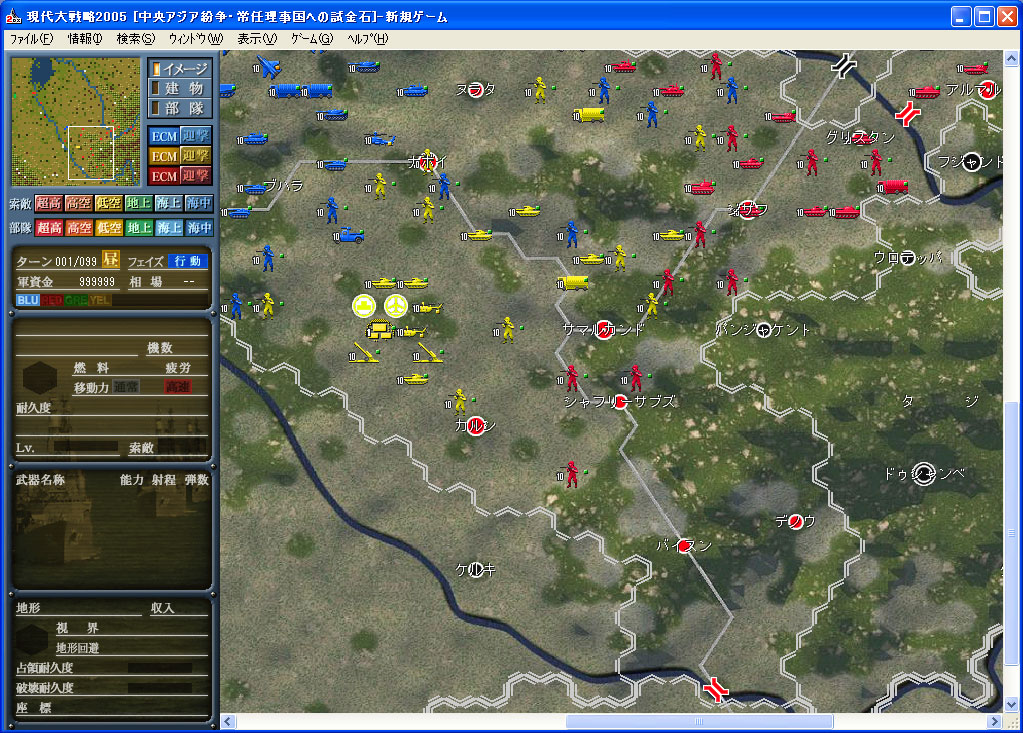The image size is (1023, 733).
Task: Toggle 低空 in the 索敵 row
Action: point(109,203)
